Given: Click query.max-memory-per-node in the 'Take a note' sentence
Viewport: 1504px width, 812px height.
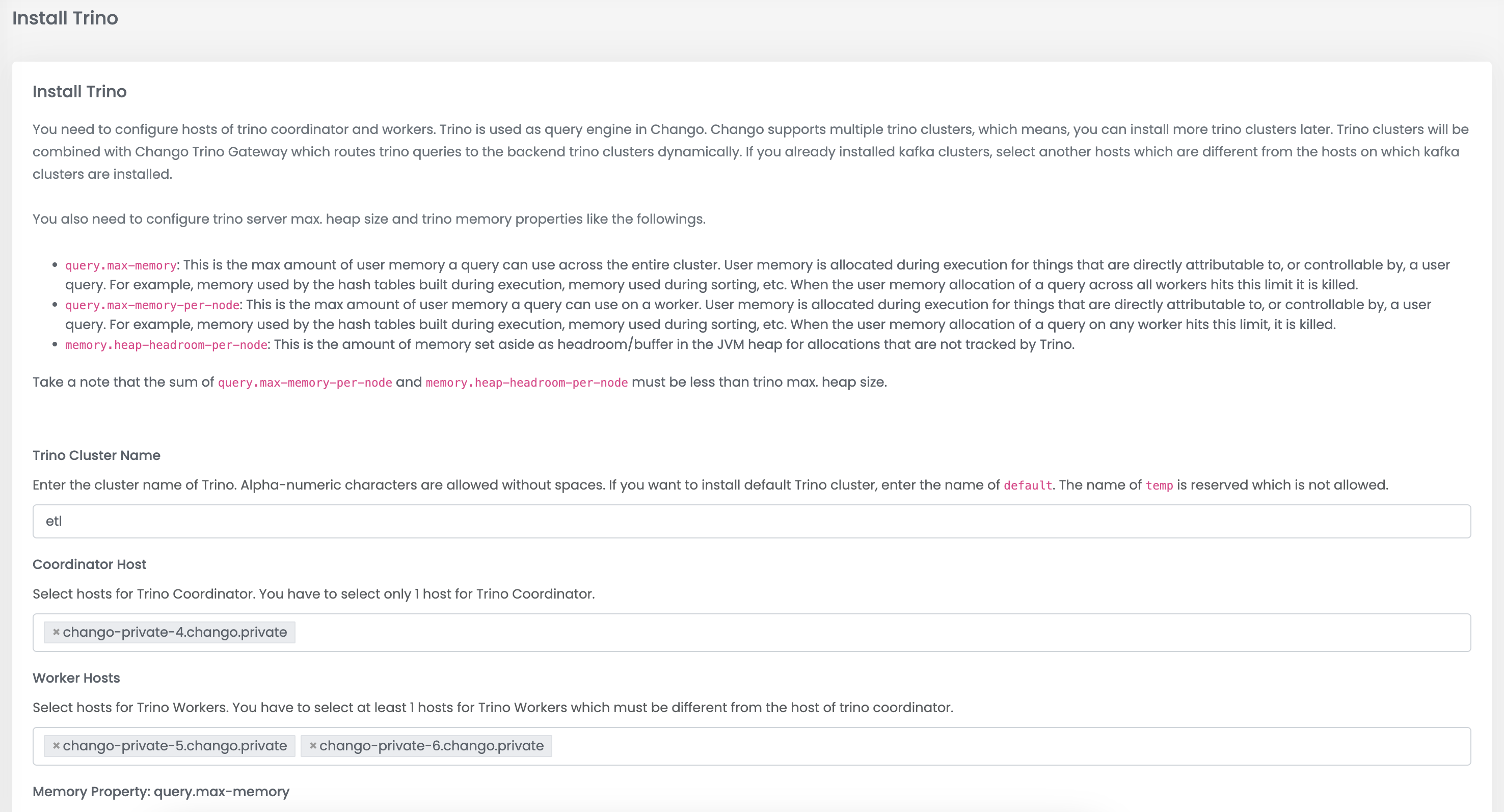Looking at the screenshot, I should click(x=305, y=383).
